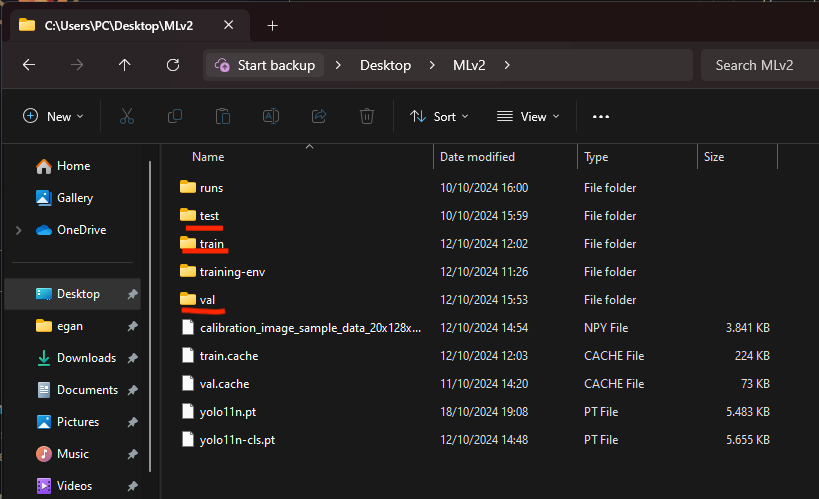819x499 pixels.
Task: Click the Start backup button
Action: pyautogui.click(x=265, y=65)
